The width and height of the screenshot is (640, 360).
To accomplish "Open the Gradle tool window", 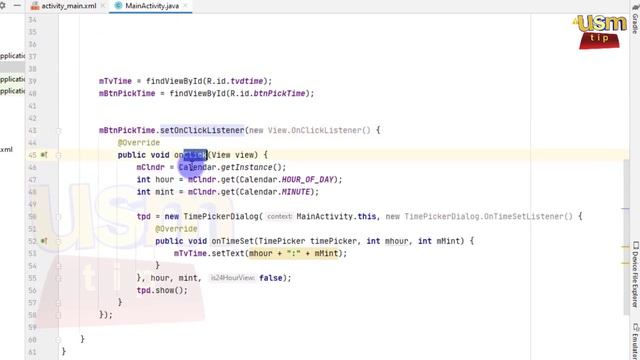I will [x=635, y=18].
